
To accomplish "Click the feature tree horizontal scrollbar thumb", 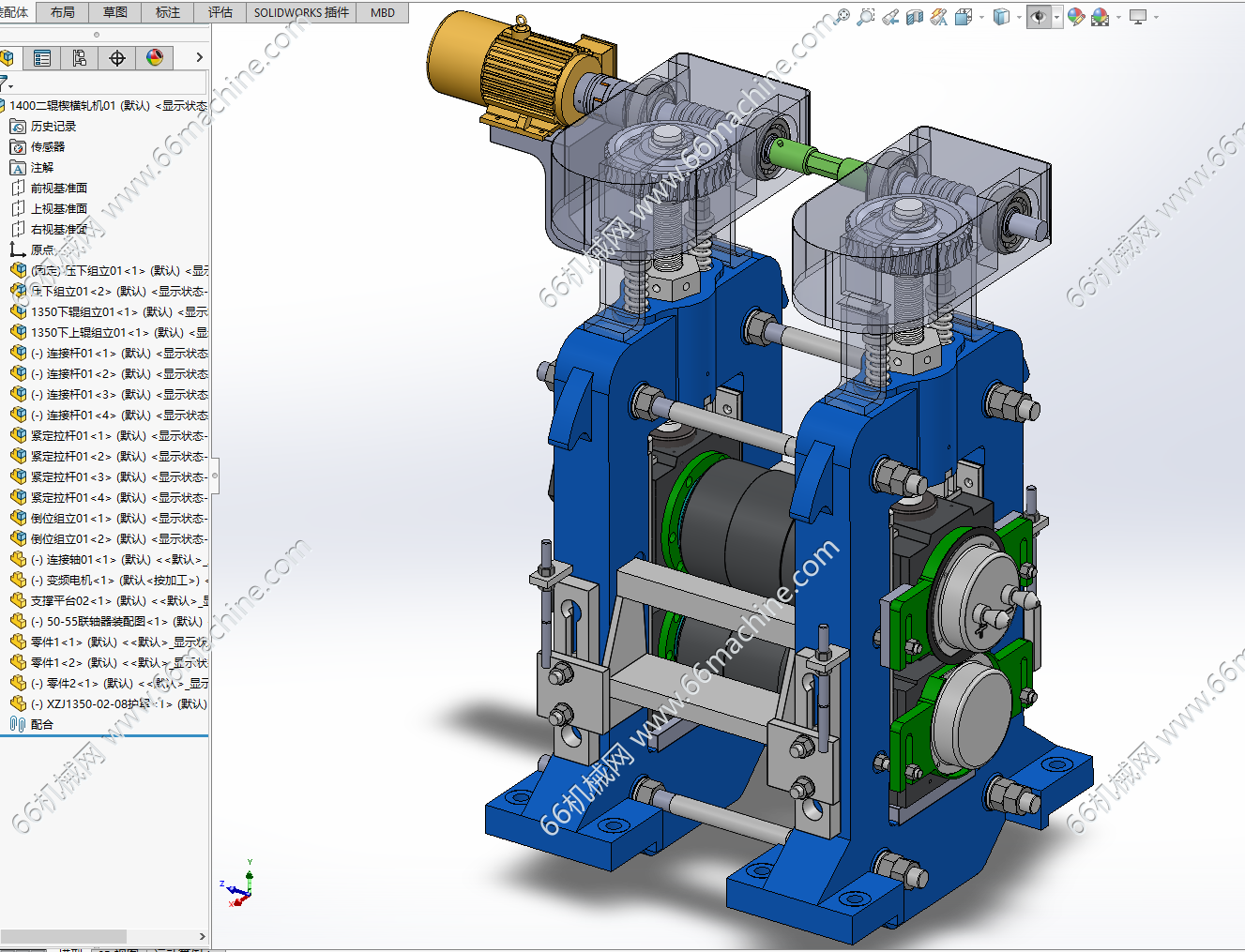I will coord(63,936).
